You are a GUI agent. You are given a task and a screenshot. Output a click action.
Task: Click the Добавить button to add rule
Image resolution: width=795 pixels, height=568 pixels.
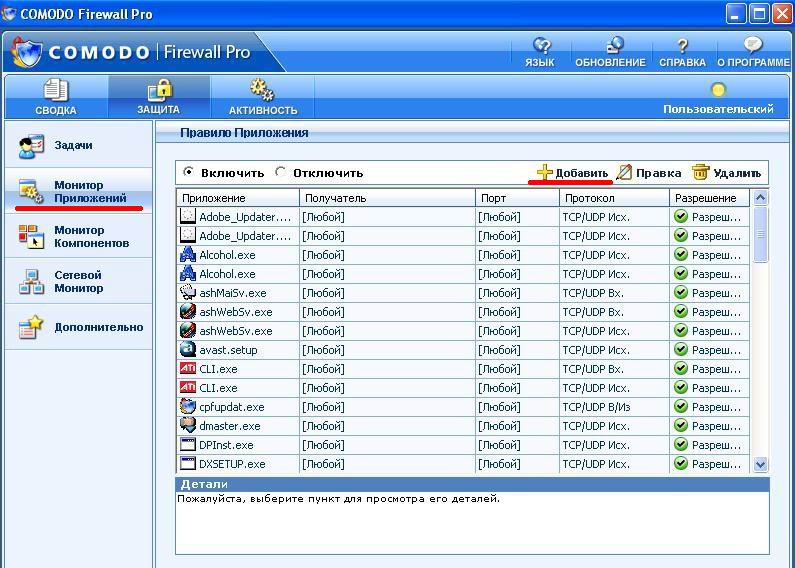point(572,172)
